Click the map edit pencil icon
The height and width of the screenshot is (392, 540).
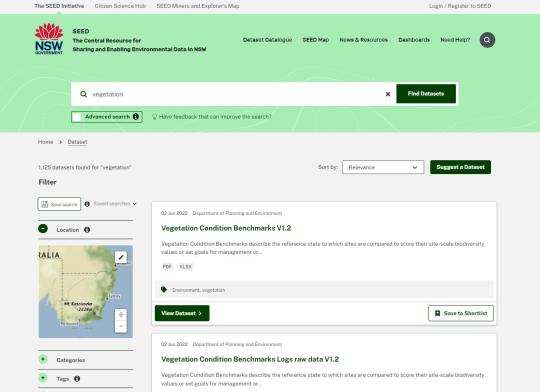point(121,257)
